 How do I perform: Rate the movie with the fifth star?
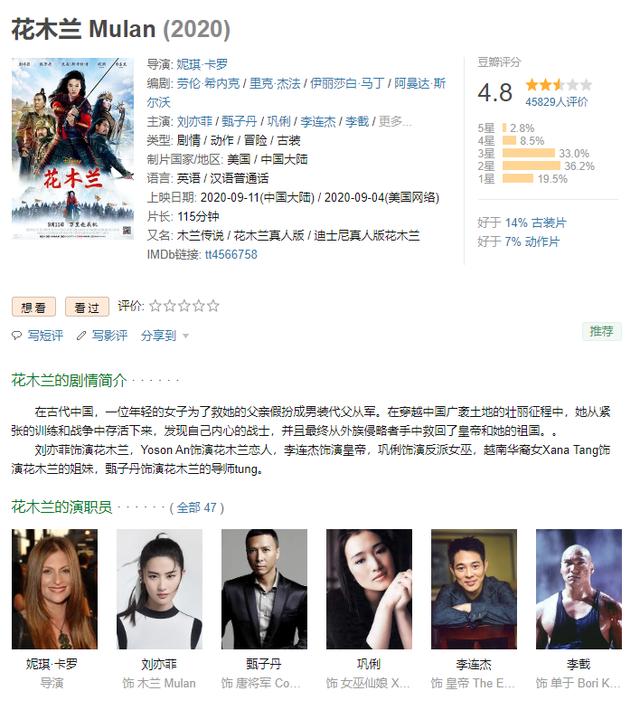pos(213,306)
